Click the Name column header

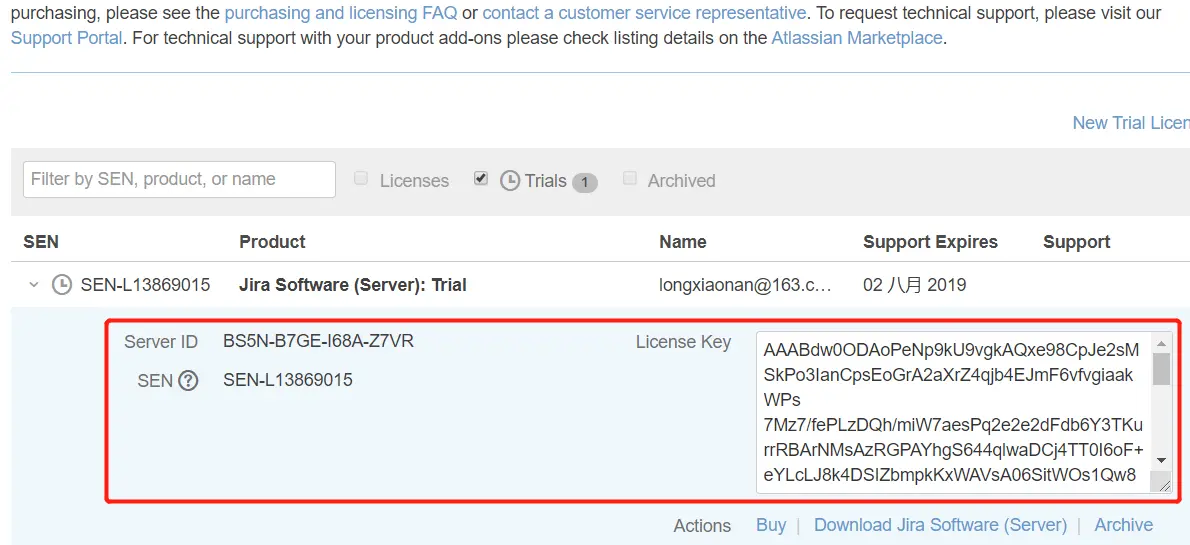pyautogui.click(x=683, y=242)
